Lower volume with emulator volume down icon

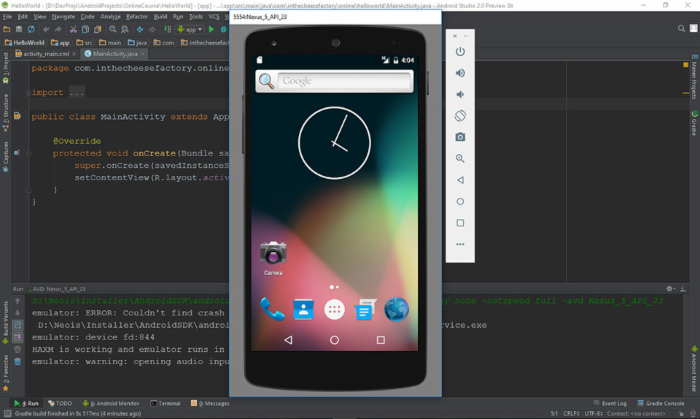tap(460, 95)
